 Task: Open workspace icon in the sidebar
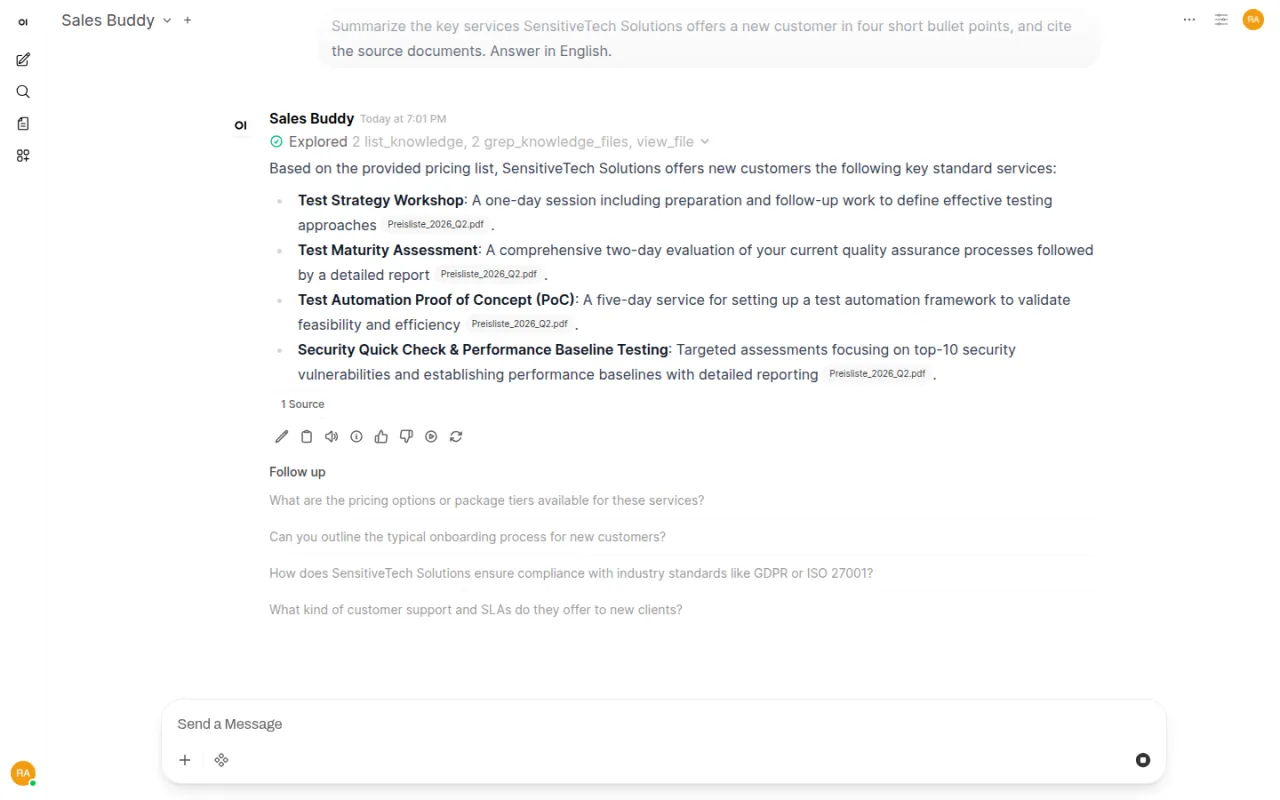(23, 155)
